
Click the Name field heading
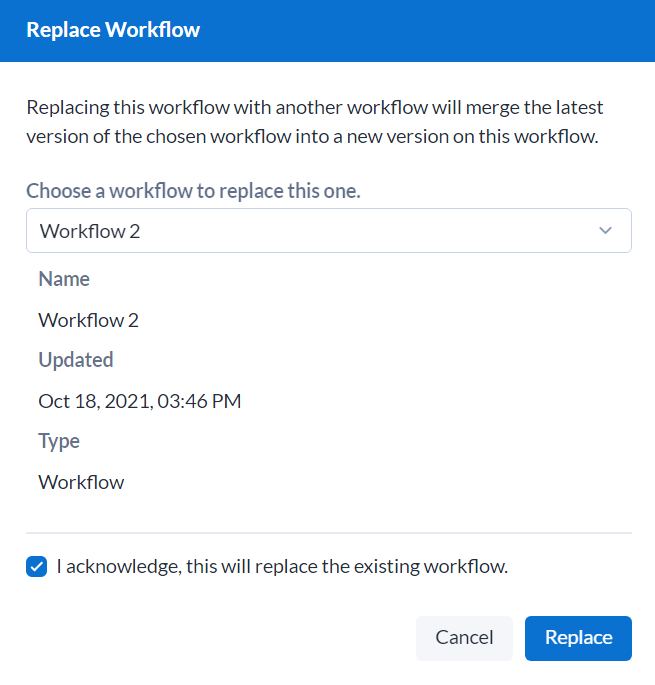64,279
